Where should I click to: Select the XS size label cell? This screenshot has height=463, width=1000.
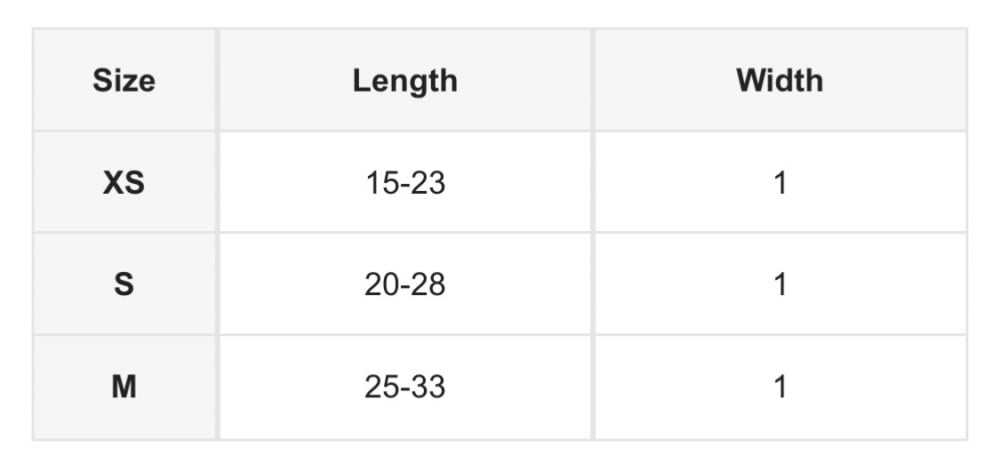click(124, 183)
